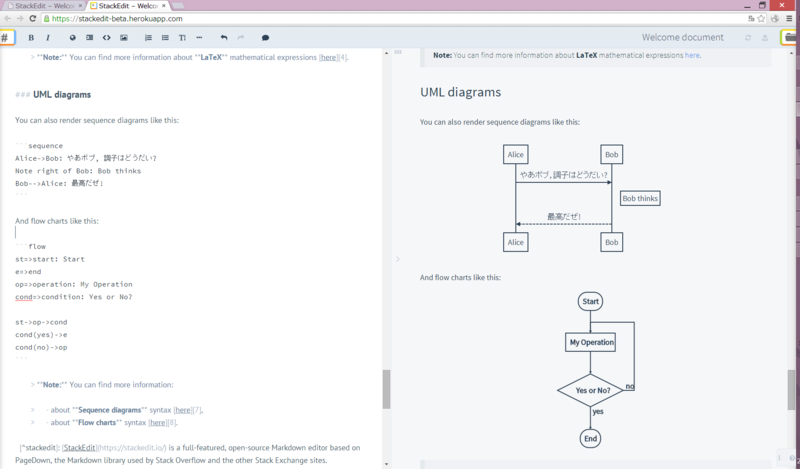Undo the last edit

point(224,38)
